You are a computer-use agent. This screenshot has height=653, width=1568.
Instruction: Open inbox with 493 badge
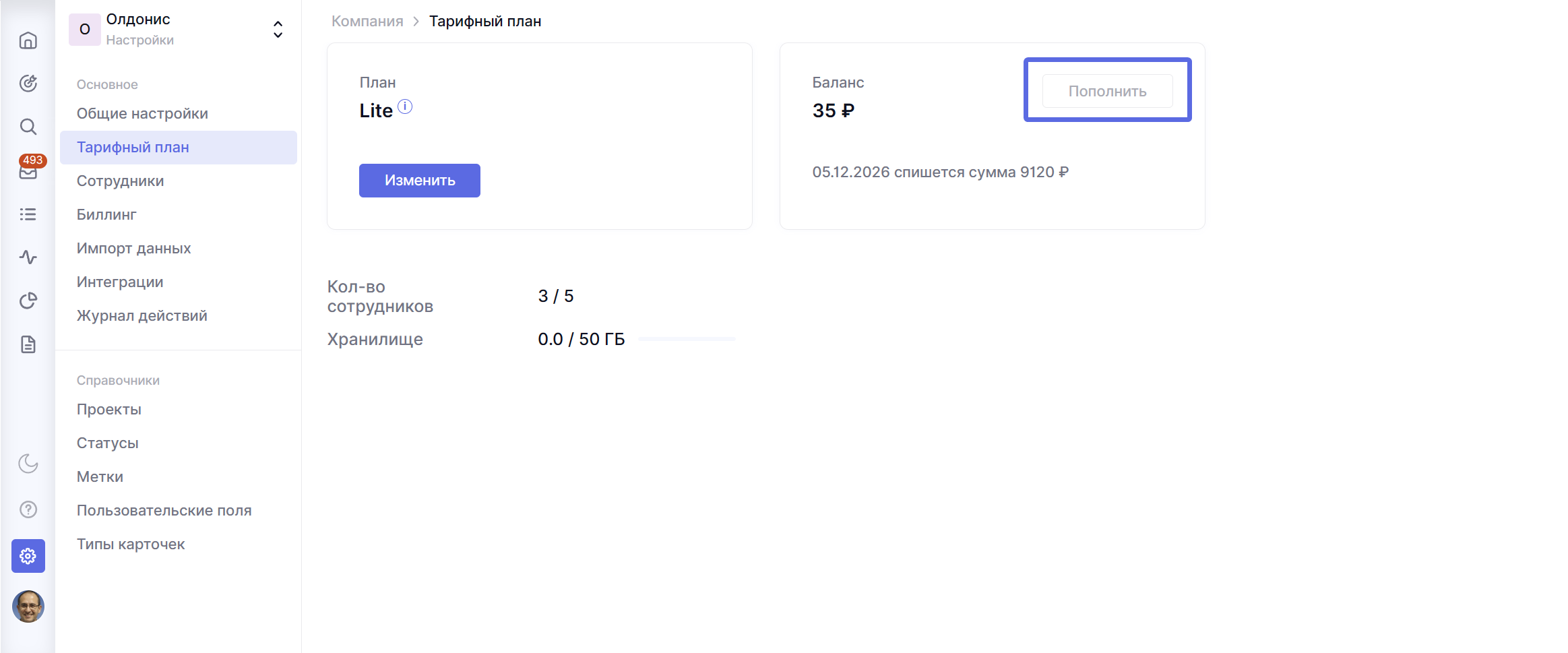click(28, 171)
